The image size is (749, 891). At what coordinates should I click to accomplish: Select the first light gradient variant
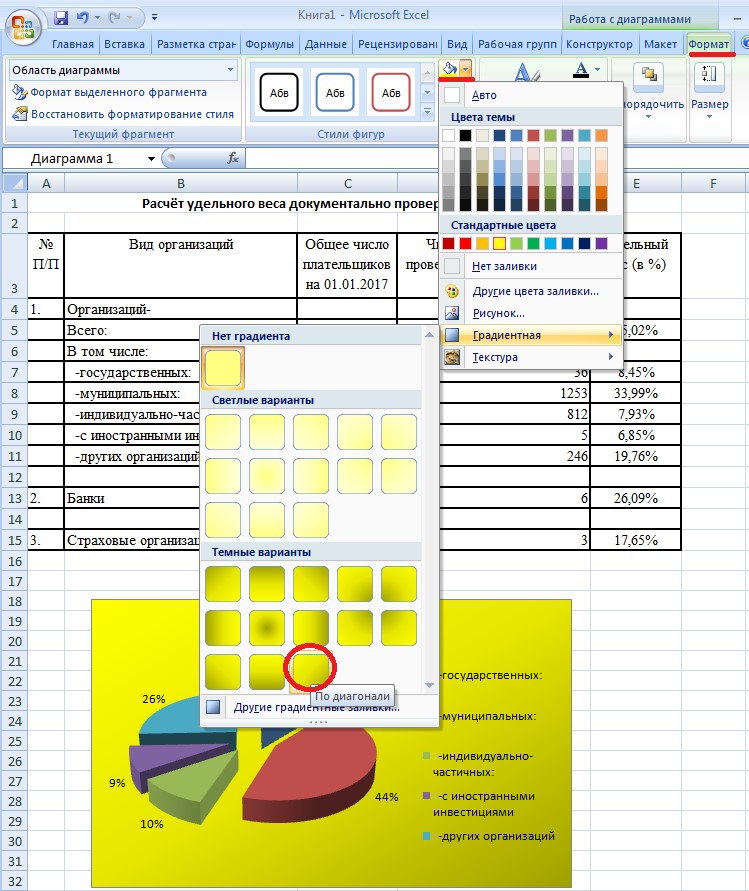pyautogui.click(x=223, y=431)
